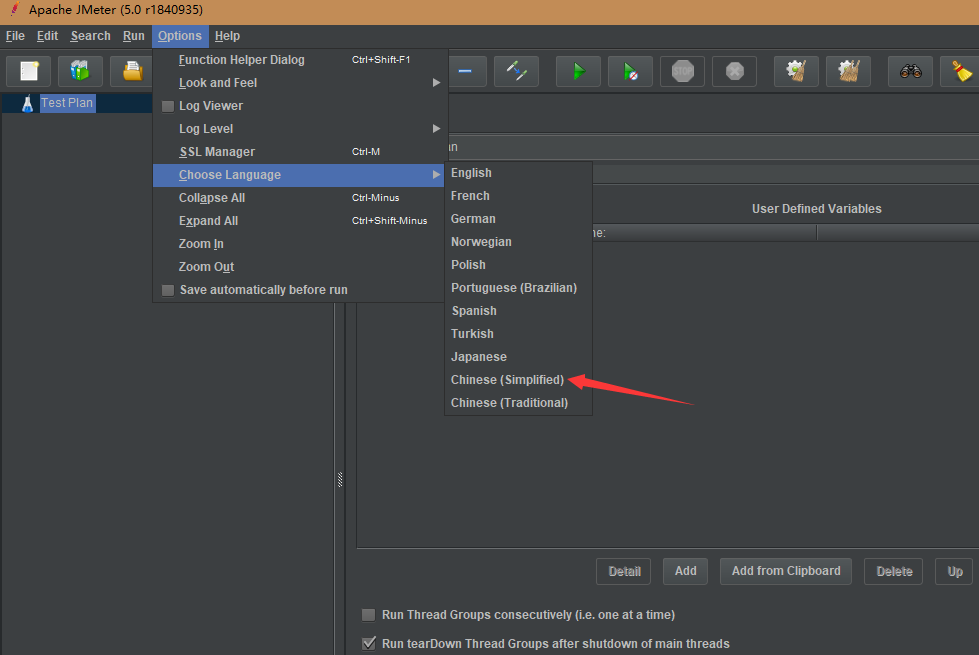Viewport: 979px width, 655px height.
Task: Select French language
Action: coord(518,196)
